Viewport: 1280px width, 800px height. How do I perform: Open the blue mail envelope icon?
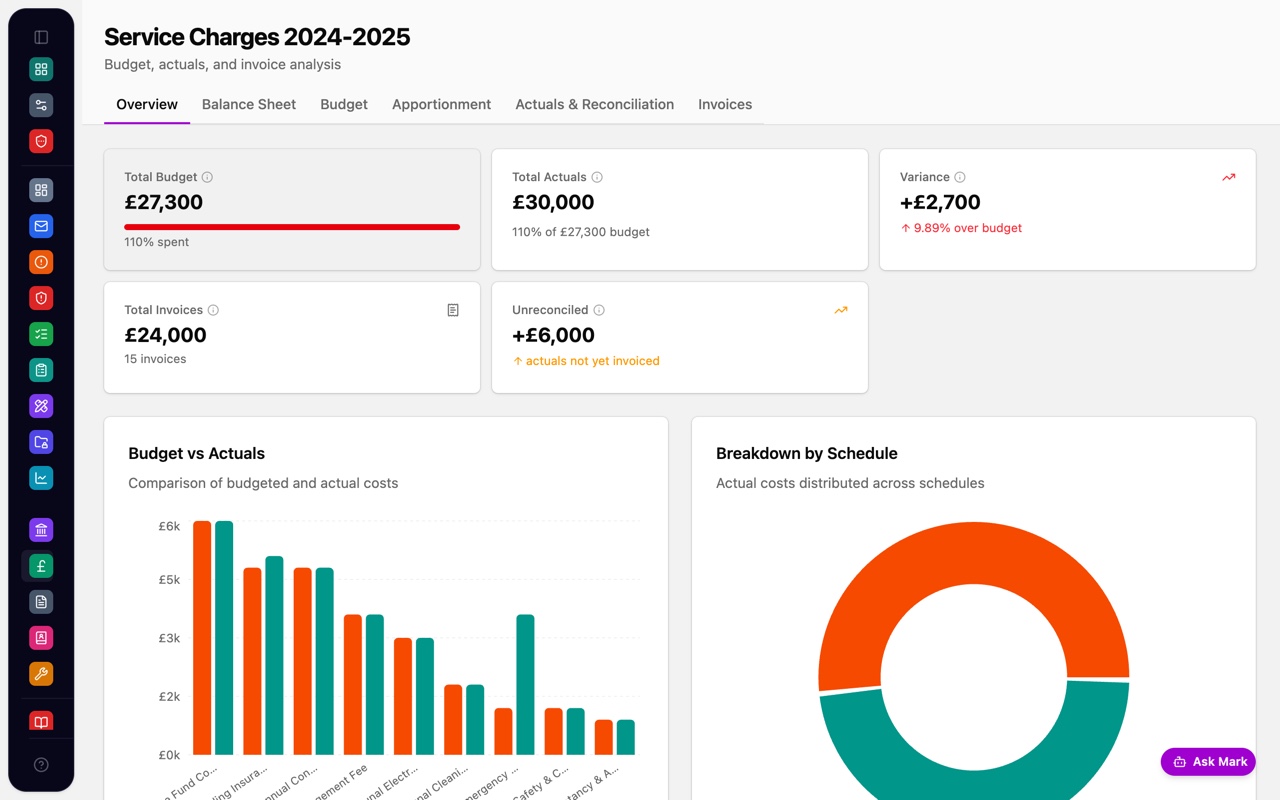(41, 226)
